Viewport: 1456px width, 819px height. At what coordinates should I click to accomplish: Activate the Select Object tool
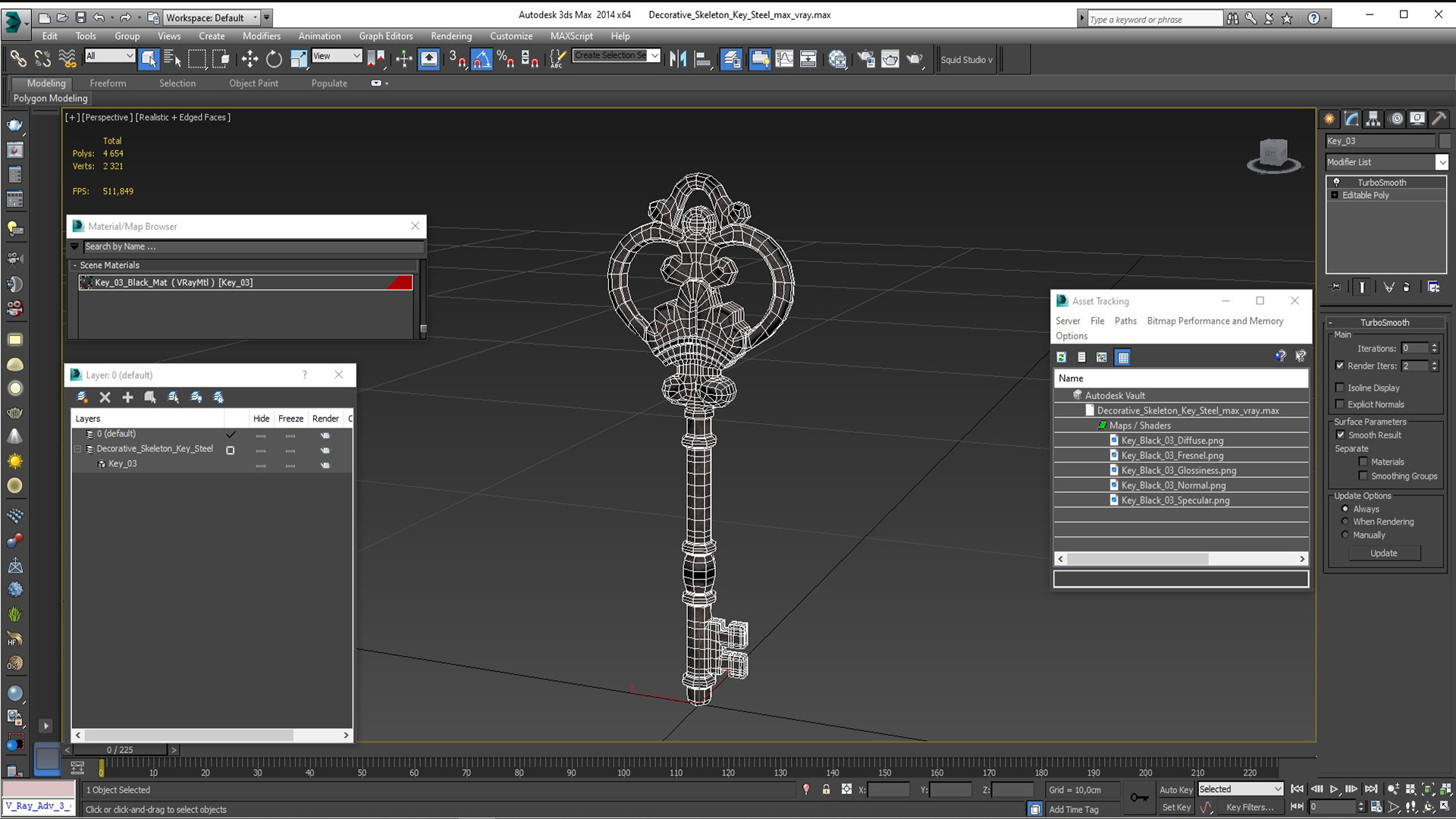pyautogui.click(x=149, y=59)
